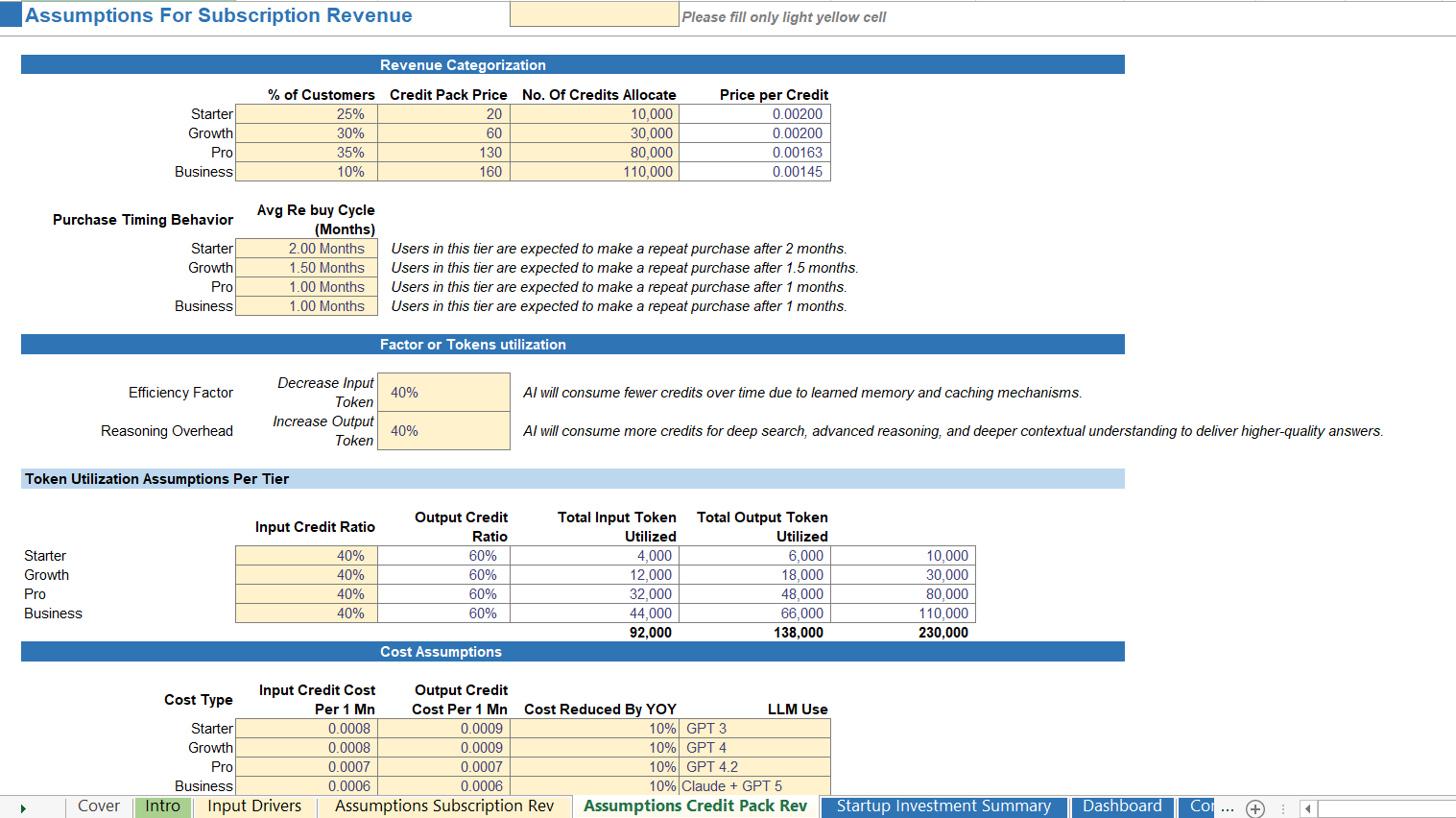Select the Pro Input Credit Ratio cell
Image resolution: width=1456 pixels, height=818 pixels.
tap(306, 593)
